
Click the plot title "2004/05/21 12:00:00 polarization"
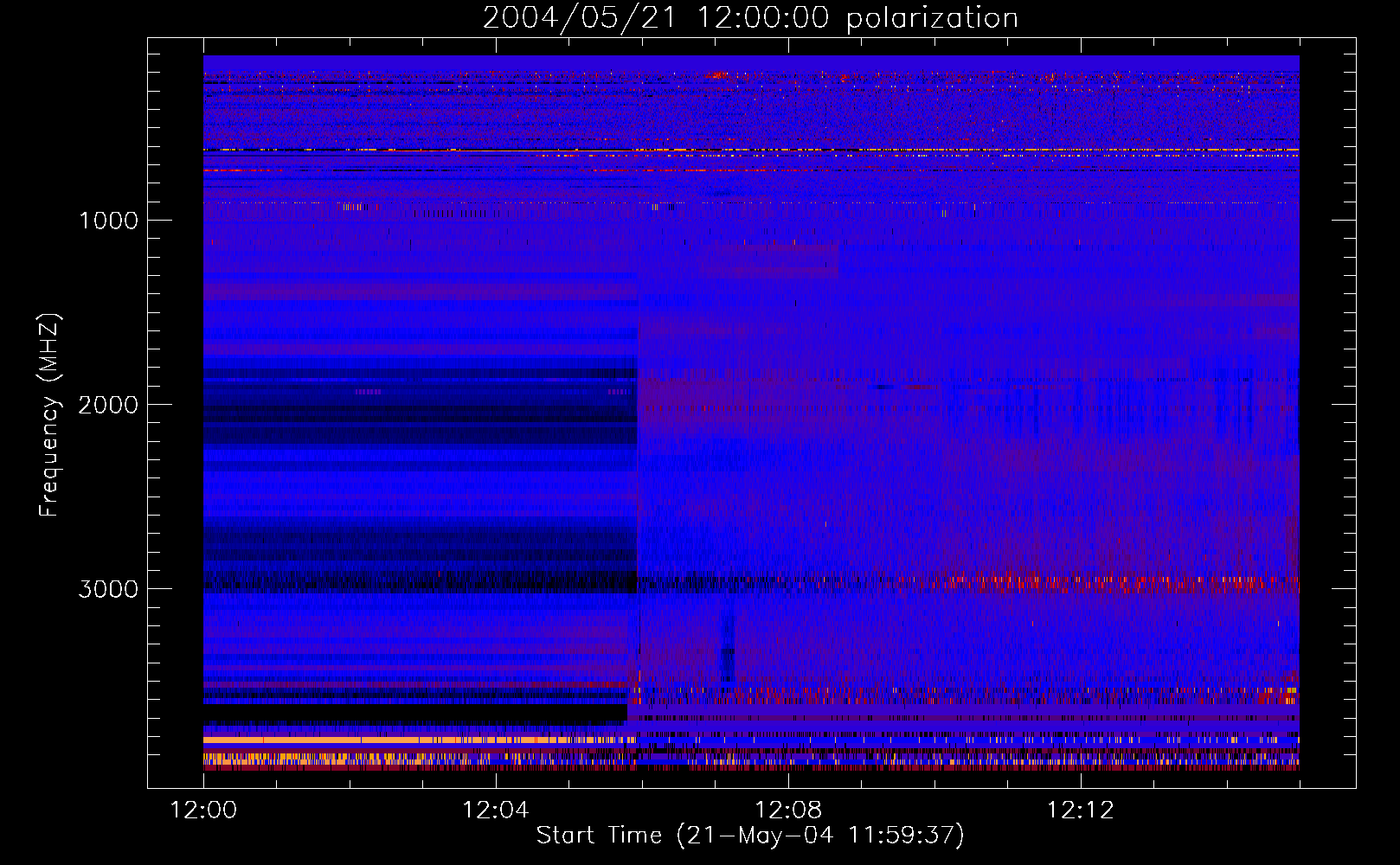(x=750, y=18)
